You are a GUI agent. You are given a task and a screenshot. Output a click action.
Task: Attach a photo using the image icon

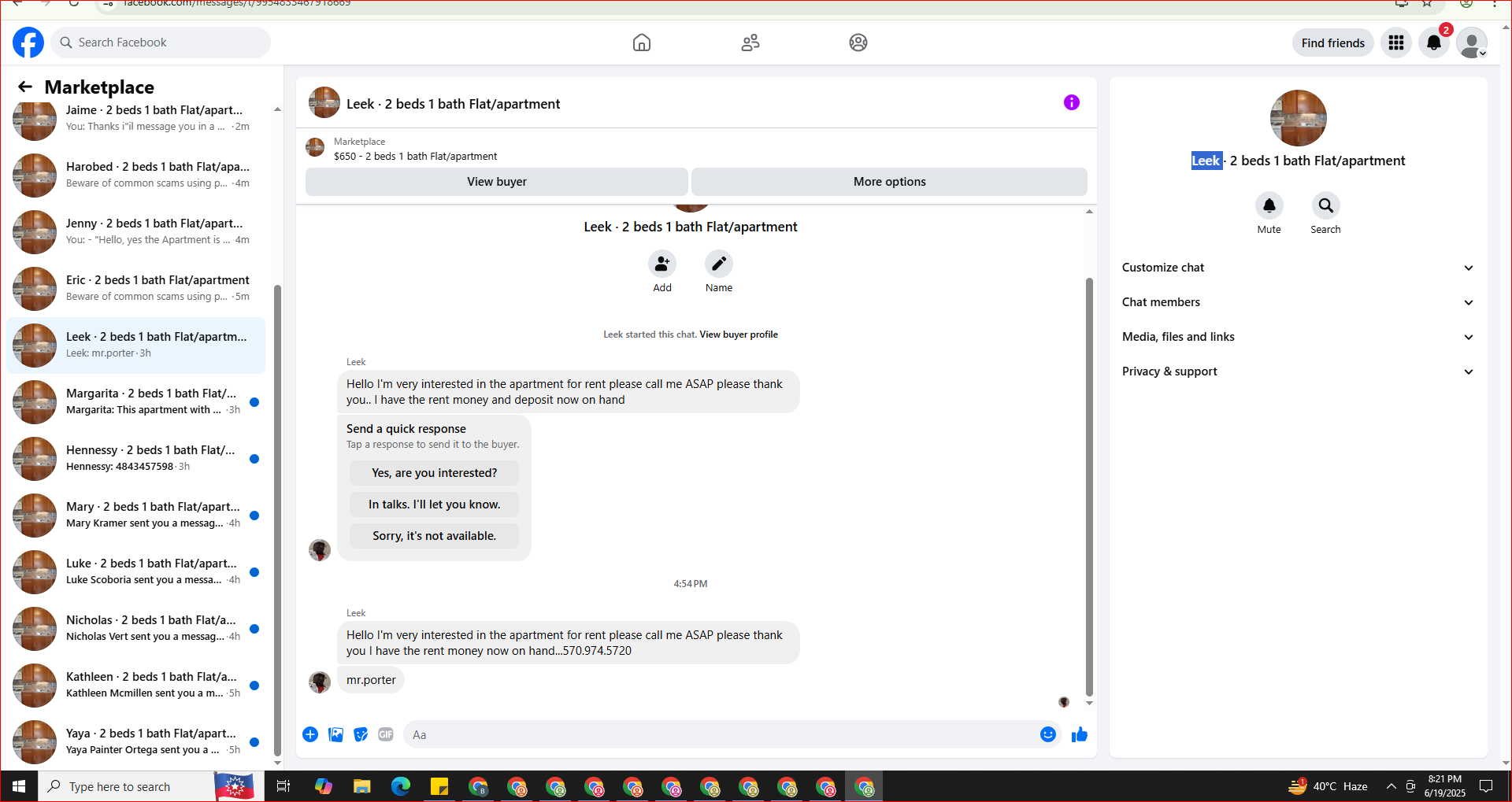pyautogui.click(x=335, y=734)
